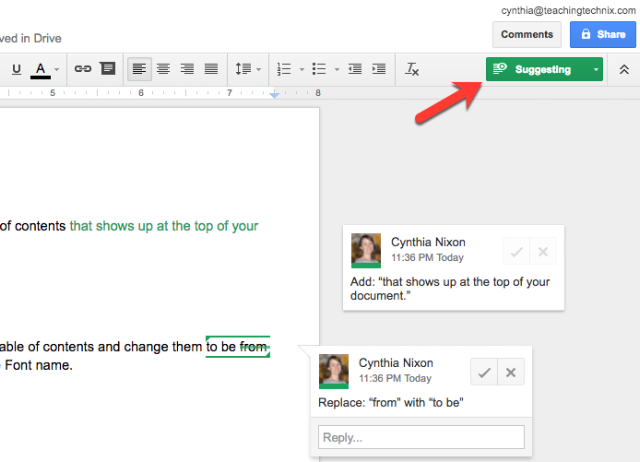Clear formatting from selected text

coord(412,69)
